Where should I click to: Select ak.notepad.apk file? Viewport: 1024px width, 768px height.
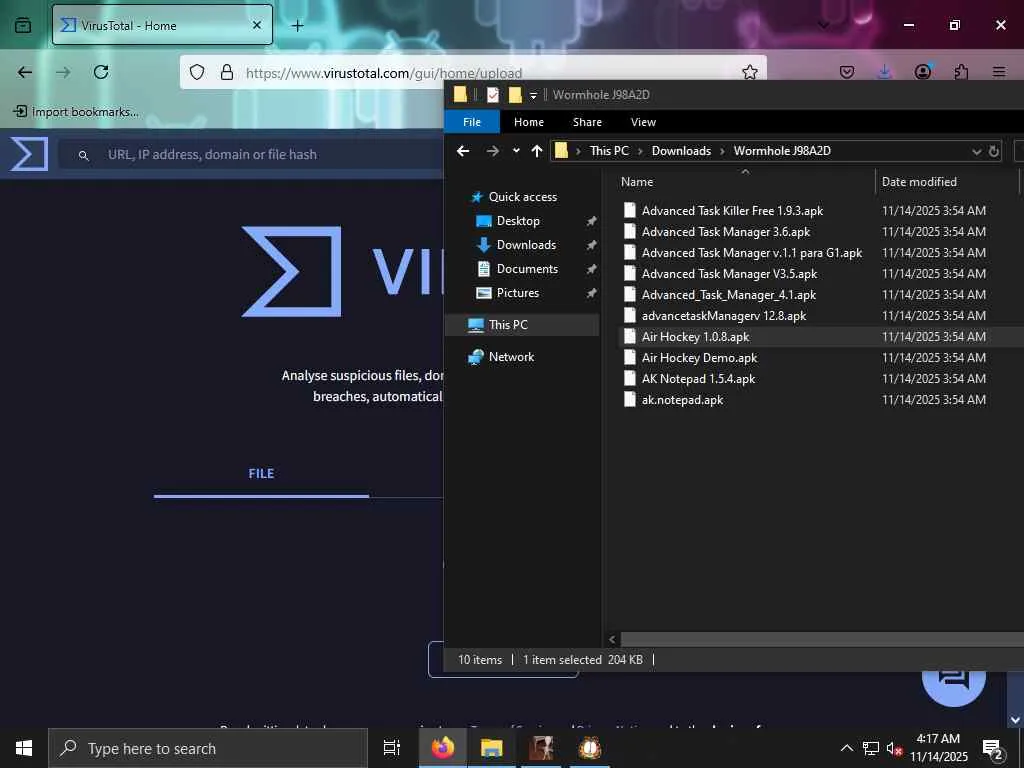(682, 400)
